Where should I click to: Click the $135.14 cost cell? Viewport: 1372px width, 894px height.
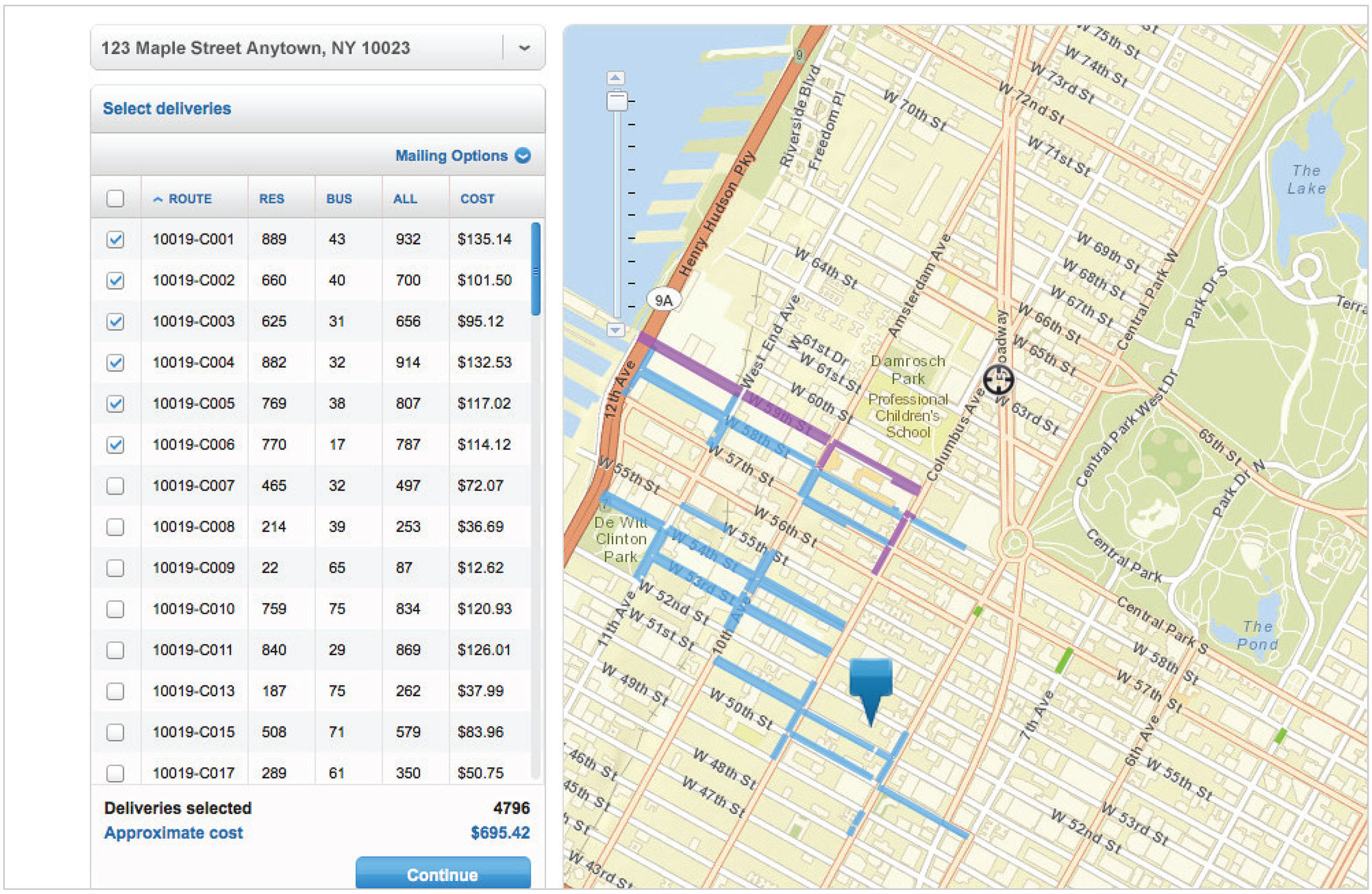tap(484, 239)
